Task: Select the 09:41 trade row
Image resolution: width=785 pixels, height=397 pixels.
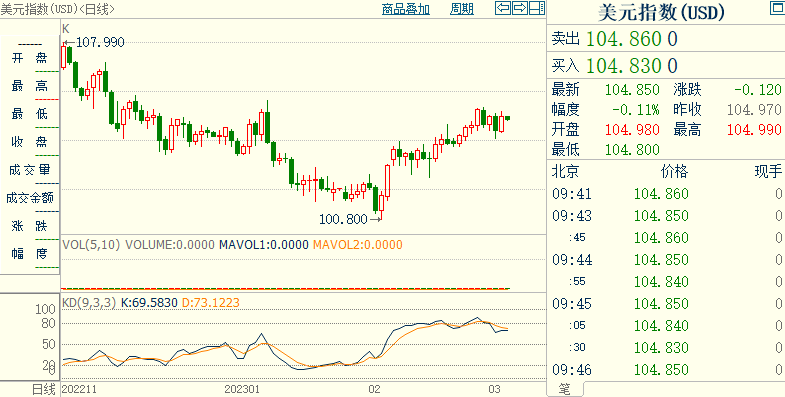Action: [666, 194]
